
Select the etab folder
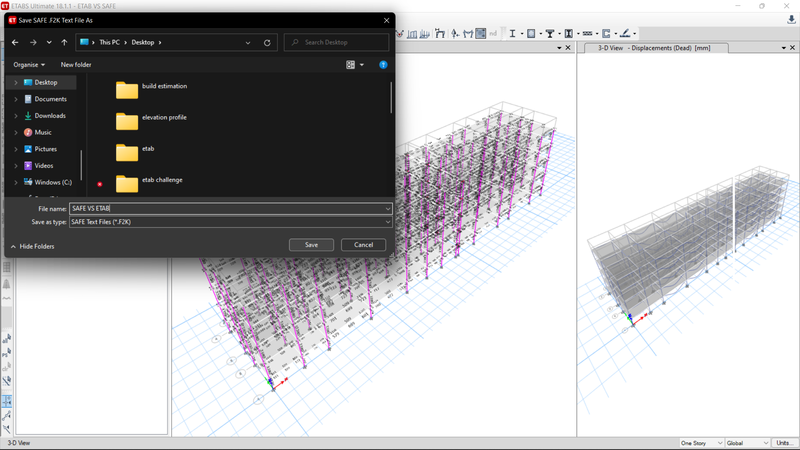tap(135, 152)
